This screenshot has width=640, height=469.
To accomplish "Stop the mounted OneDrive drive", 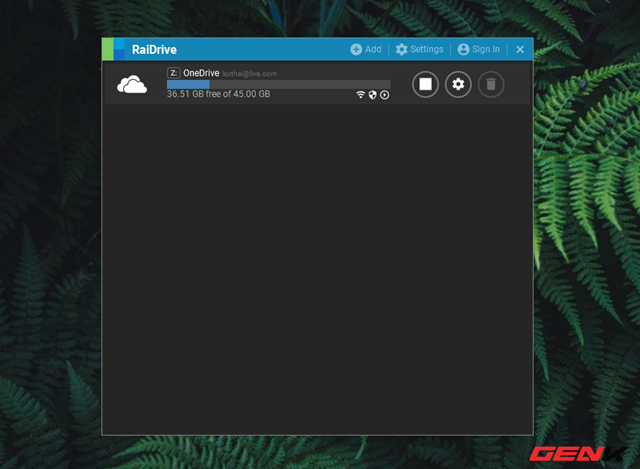I will coord(425,84).
